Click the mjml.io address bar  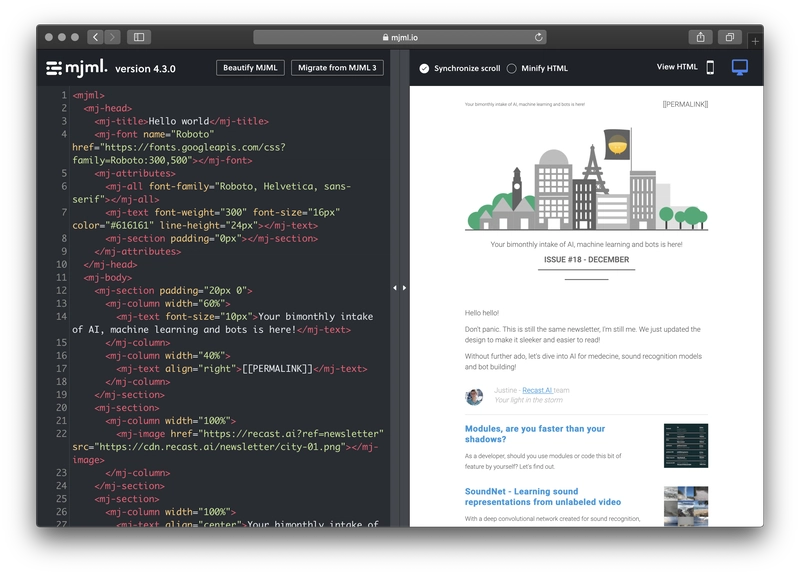pyautogui.click(x=399, y=37)
